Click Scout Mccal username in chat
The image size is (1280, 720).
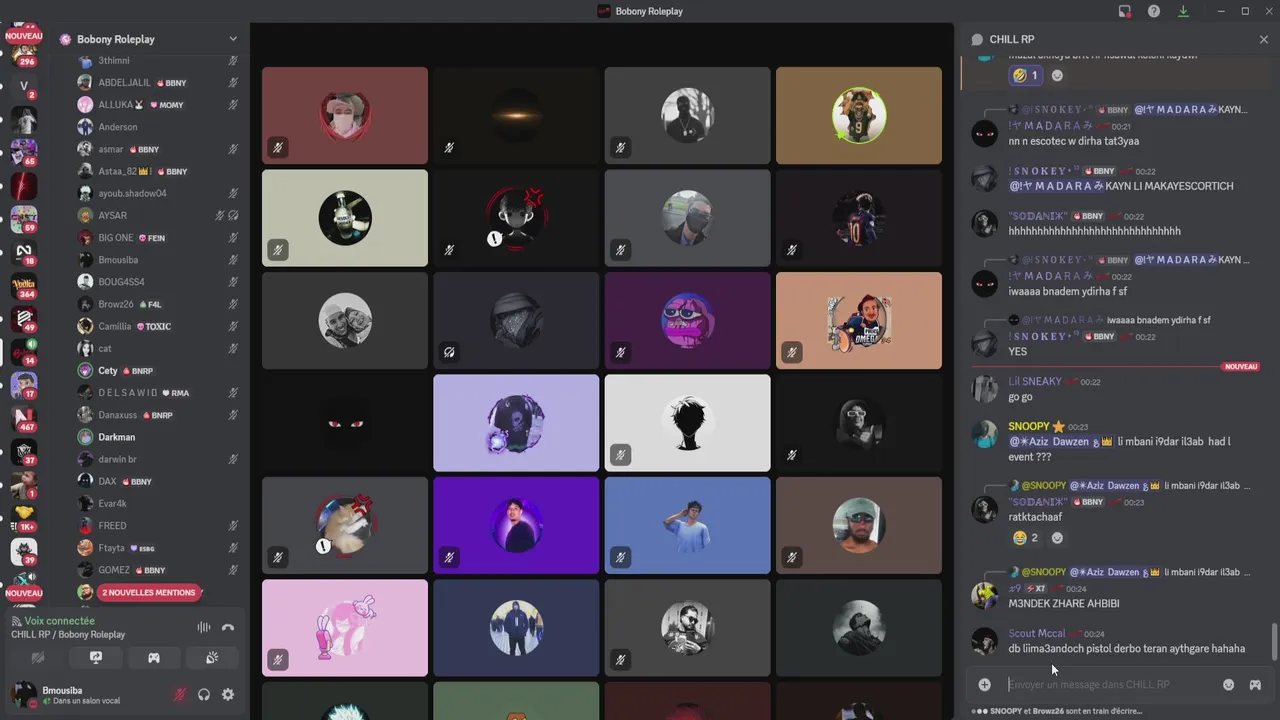click(x=1036, y=634)
